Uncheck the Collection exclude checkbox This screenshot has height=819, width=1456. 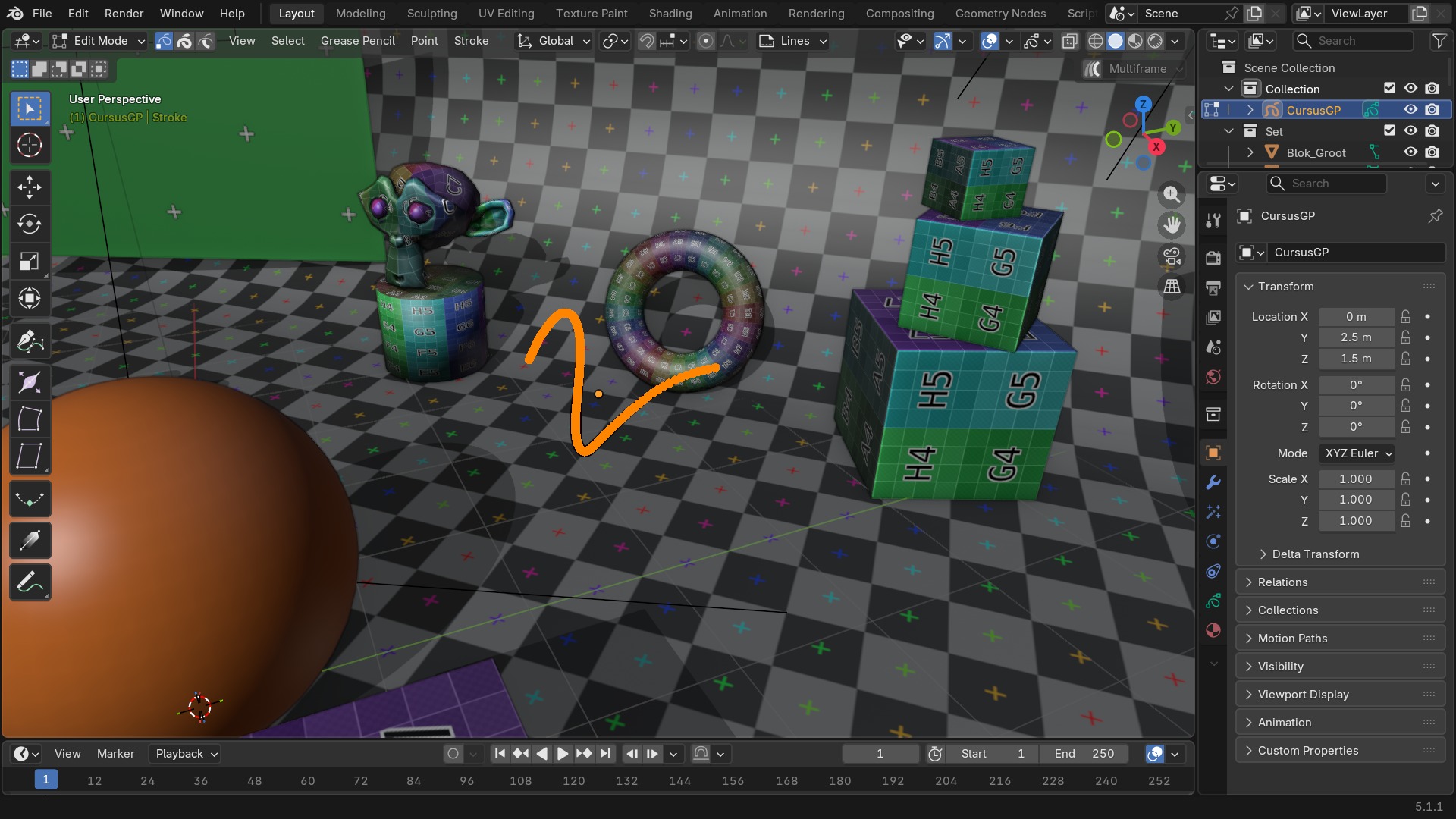coord(1389,89)
